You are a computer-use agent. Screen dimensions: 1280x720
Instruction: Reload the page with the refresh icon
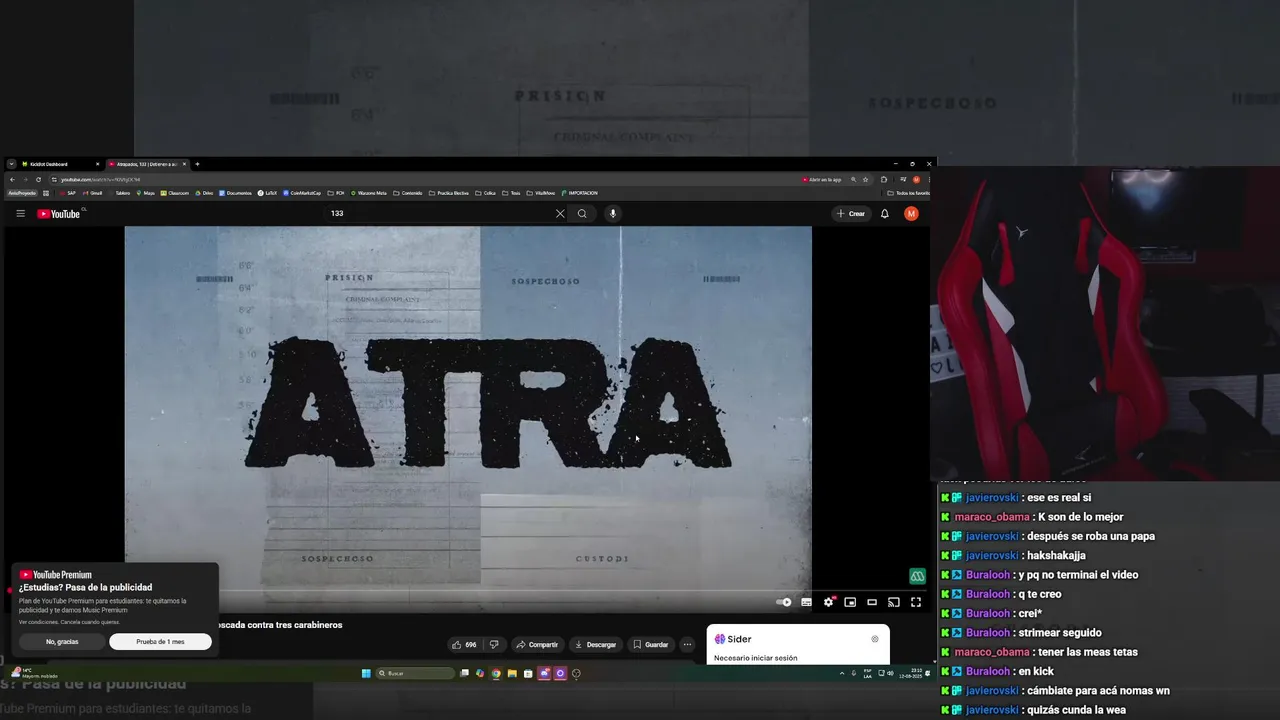pyautogui.click(x=38, y=179)
